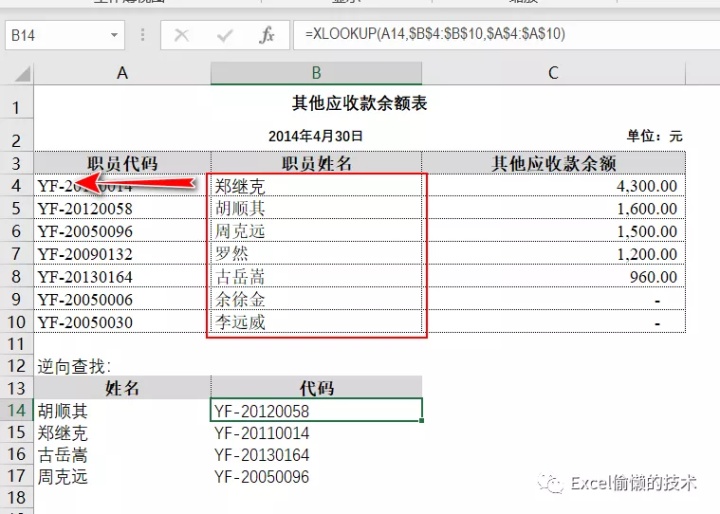Screen dimensions: 720x514
Task: Select column A header
Action: click(122, 73)
